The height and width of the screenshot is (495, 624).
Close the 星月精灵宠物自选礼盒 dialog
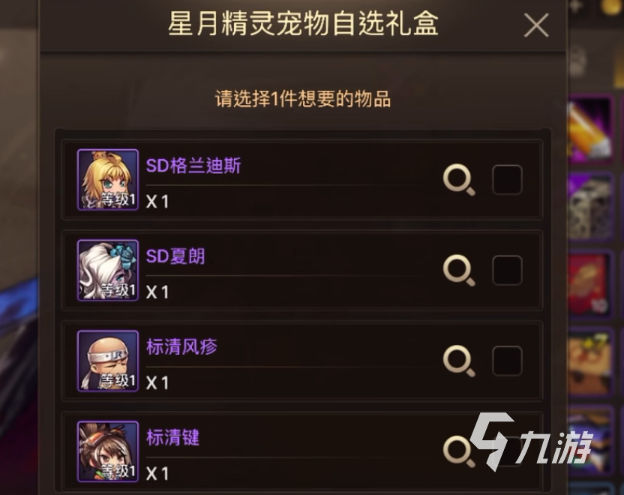pyautogui.click(x=536, y=25)
